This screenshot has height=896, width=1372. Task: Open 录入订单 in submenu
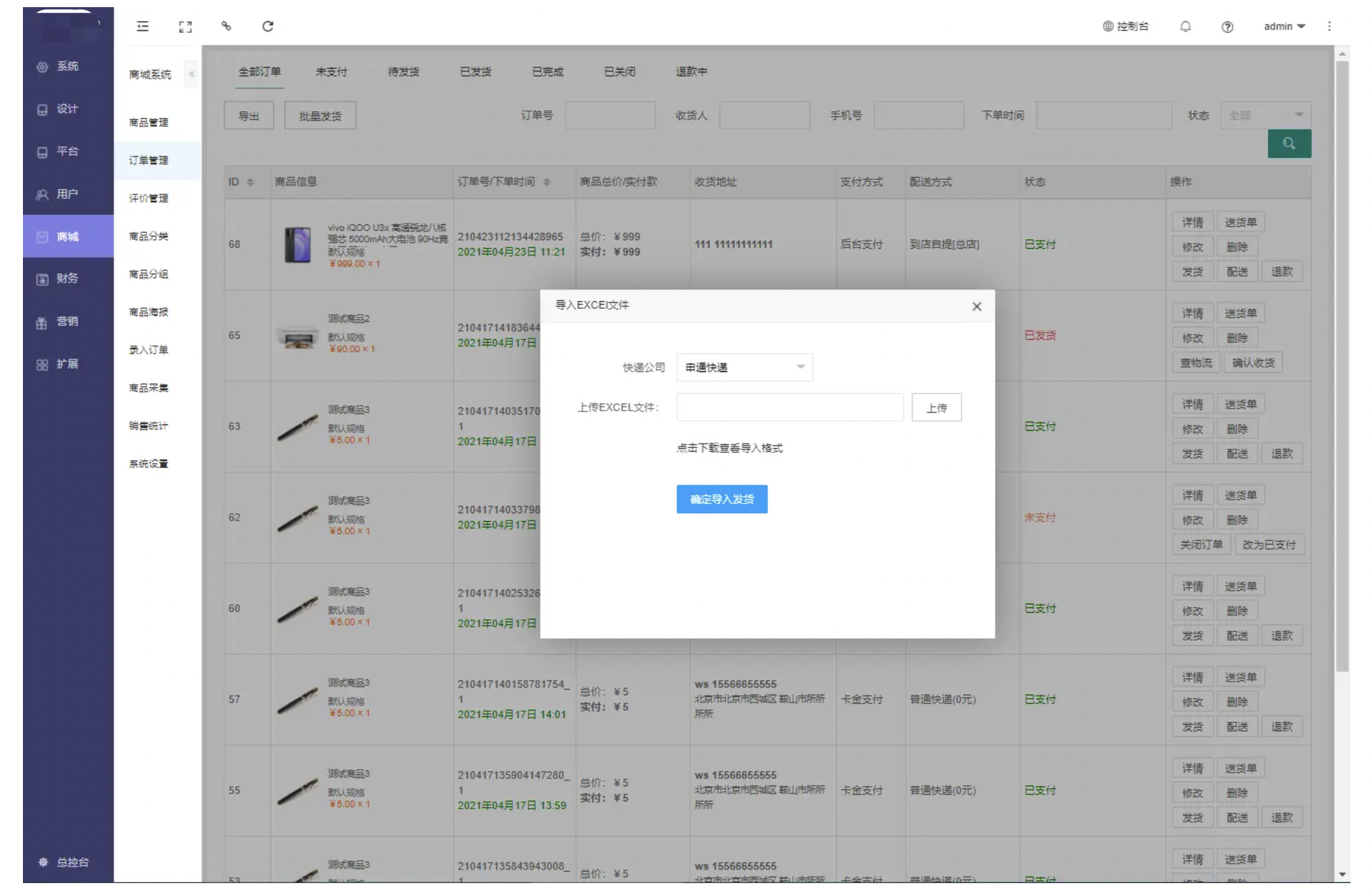coord(148,351)
